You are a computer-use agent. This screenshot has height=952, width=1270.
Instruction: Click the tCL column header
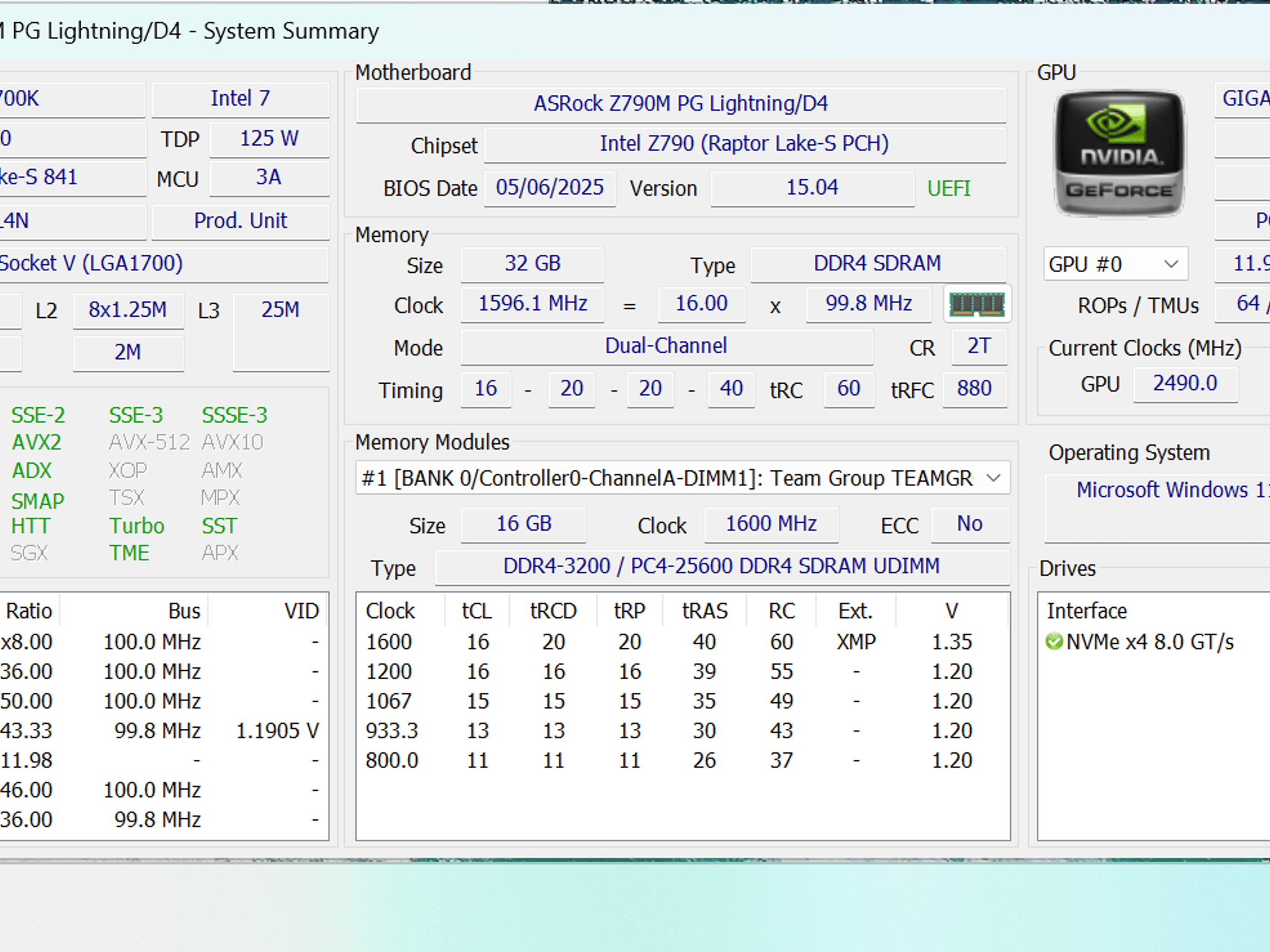tap(477, 611)
